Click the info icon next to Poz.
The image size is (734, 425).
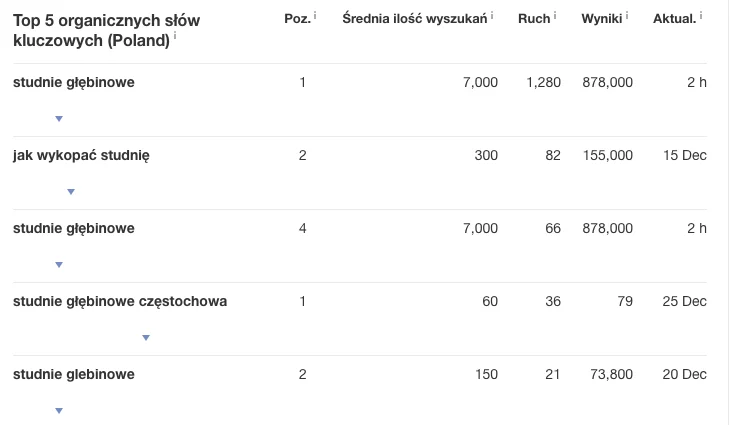[315, 16]
